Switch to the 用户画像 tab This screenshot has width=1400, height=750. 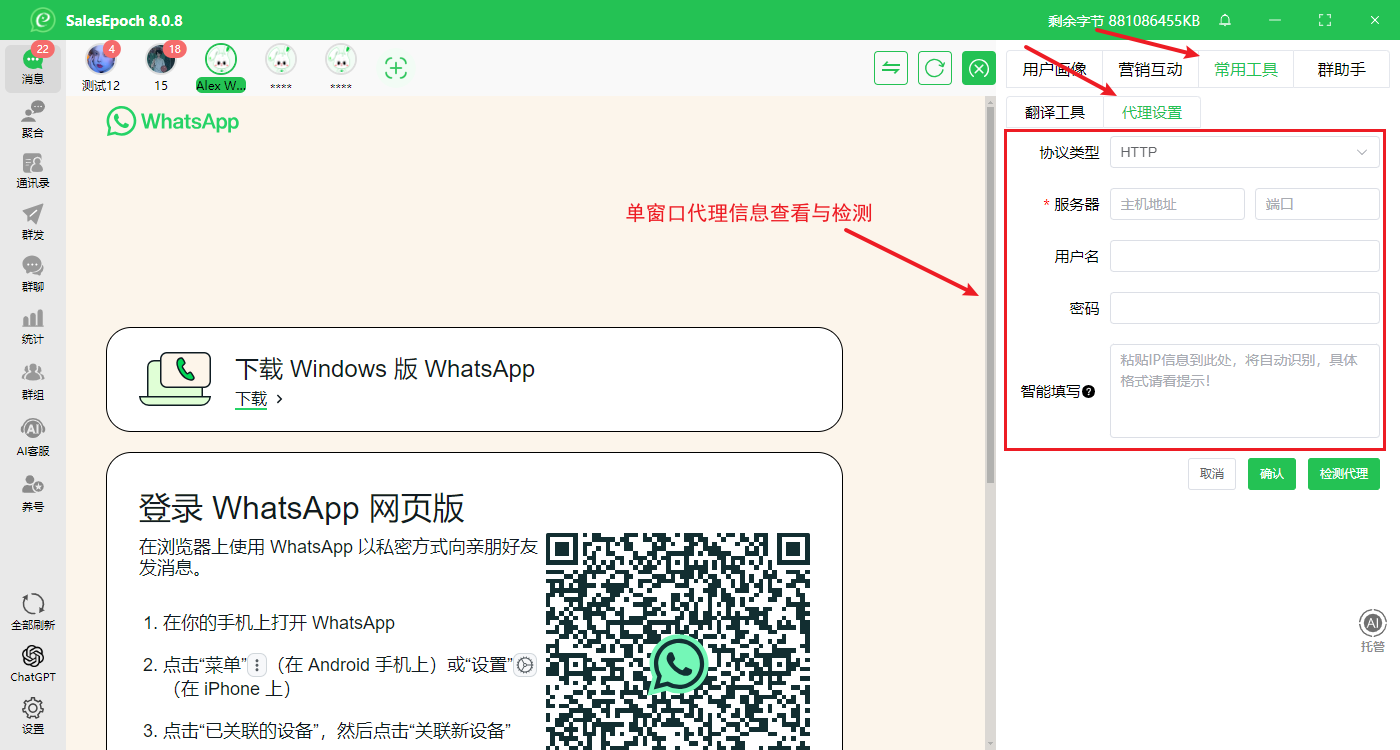[x=1054, y=69]
